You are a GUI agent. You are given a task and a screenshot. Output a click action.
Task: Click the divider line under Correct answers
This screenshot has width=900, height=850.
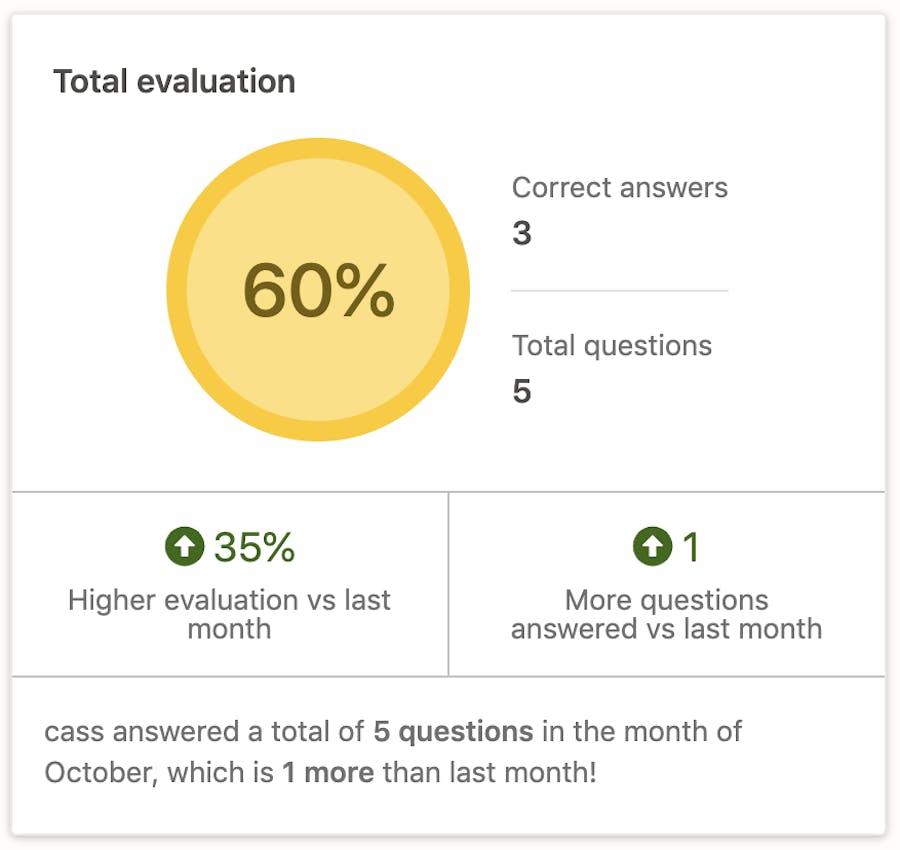(619, 291)
